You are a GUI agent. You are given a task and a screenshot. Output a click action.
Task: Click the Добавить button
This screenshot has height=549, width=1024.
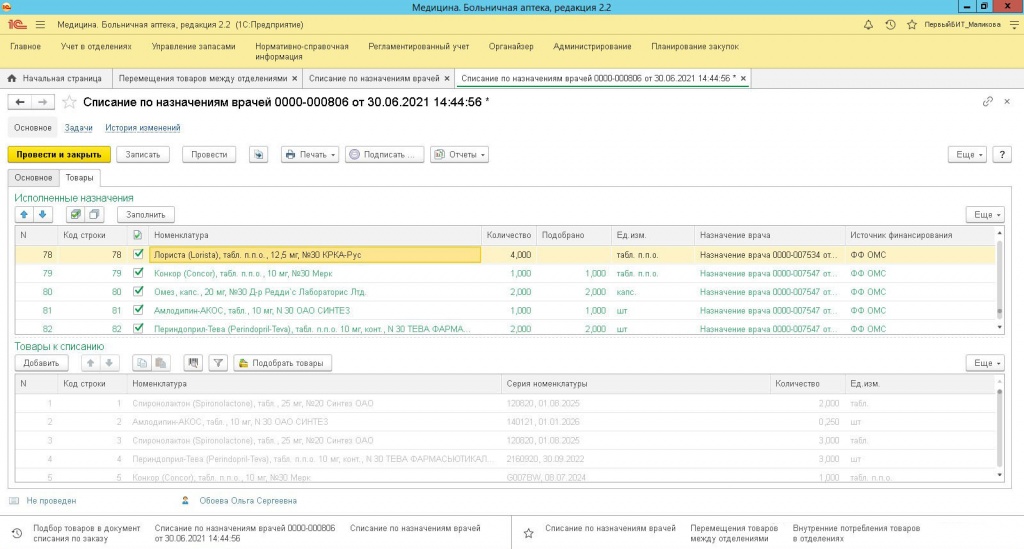coord(41,363)
